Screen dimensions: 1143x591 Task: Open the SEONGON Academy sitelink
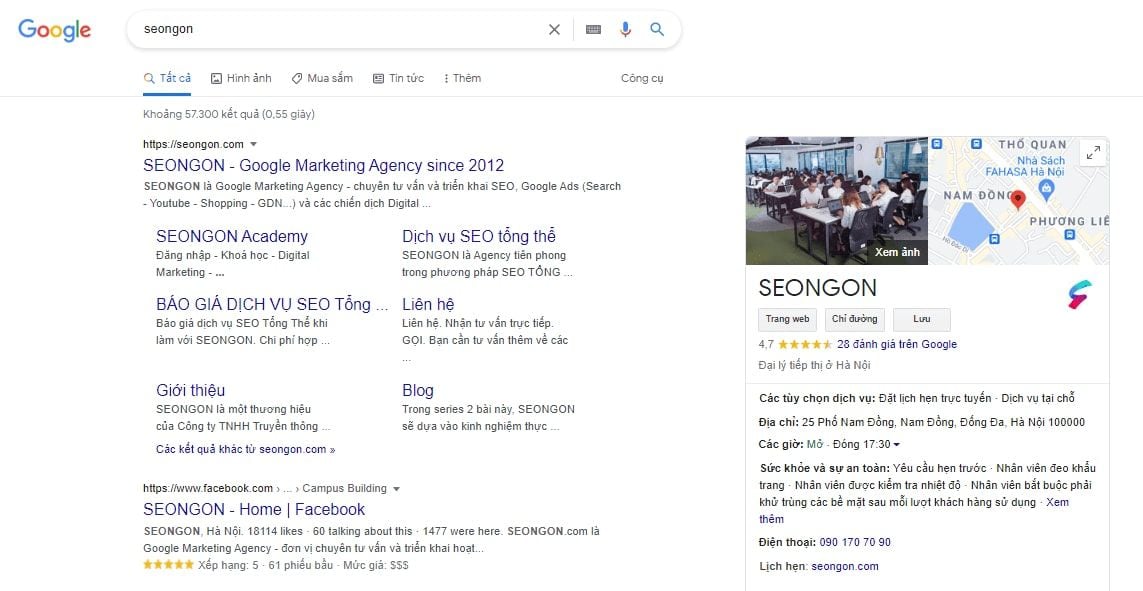(232, 236)
